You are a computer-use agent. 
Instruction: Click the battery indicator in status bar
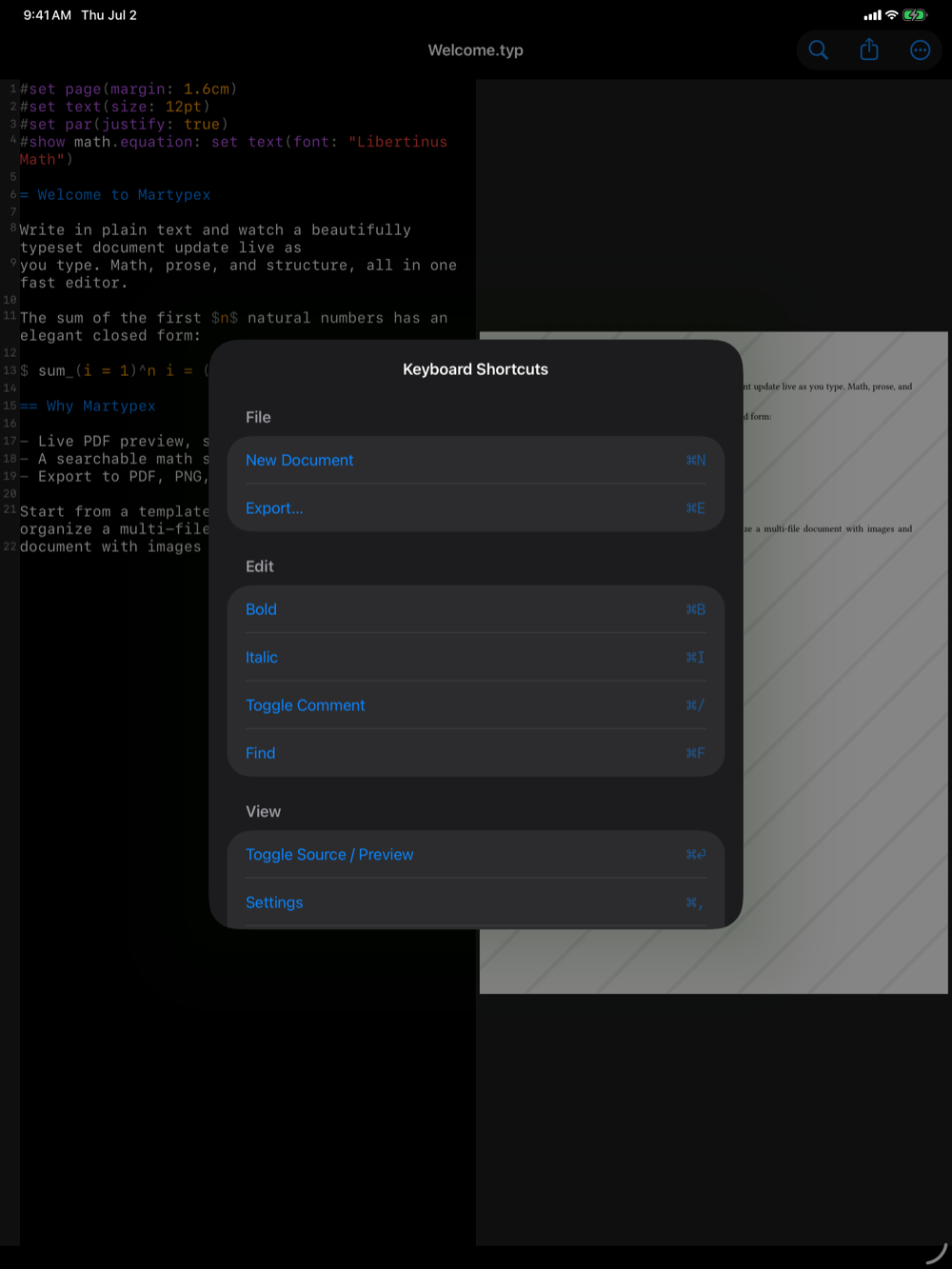click(x=915, y=15)
